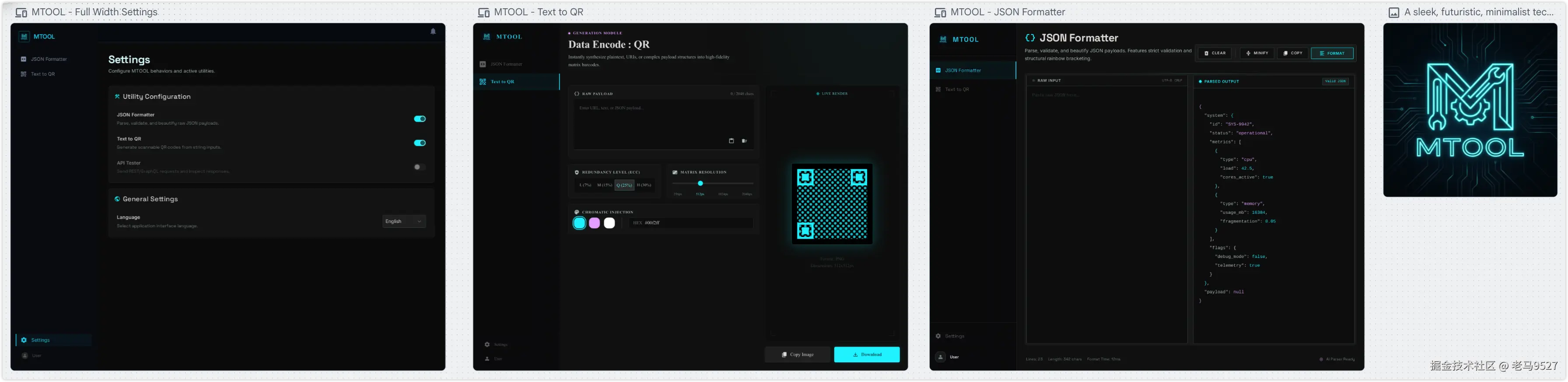Click the Matrix Resolution slider handle
Screen dimensions: 1568x382
(700, 183)
